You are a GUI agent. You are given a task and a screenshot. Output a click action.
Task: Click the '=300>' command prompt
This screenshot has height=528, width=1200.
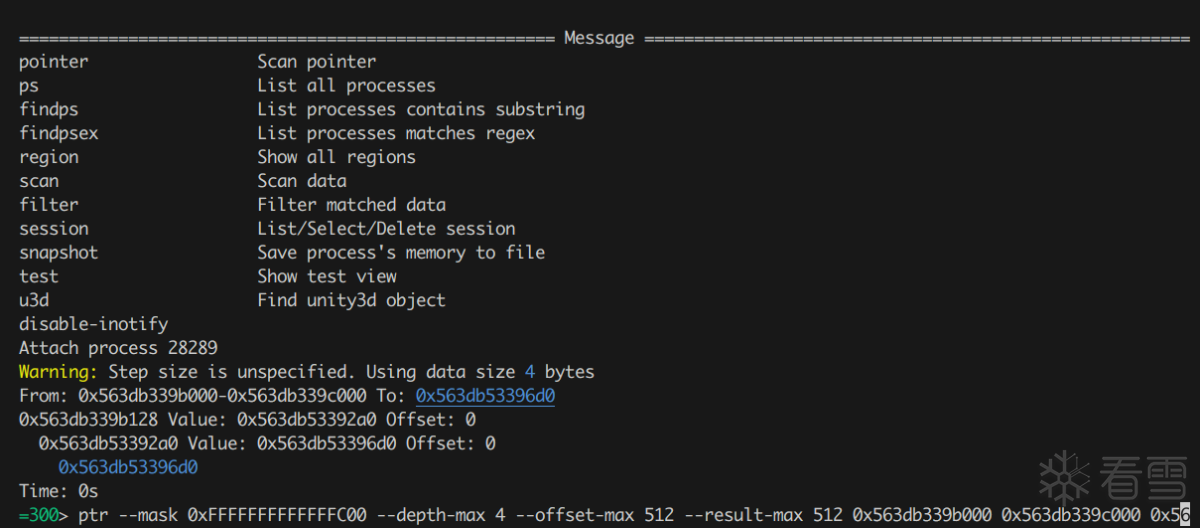[x=42, y=515]
